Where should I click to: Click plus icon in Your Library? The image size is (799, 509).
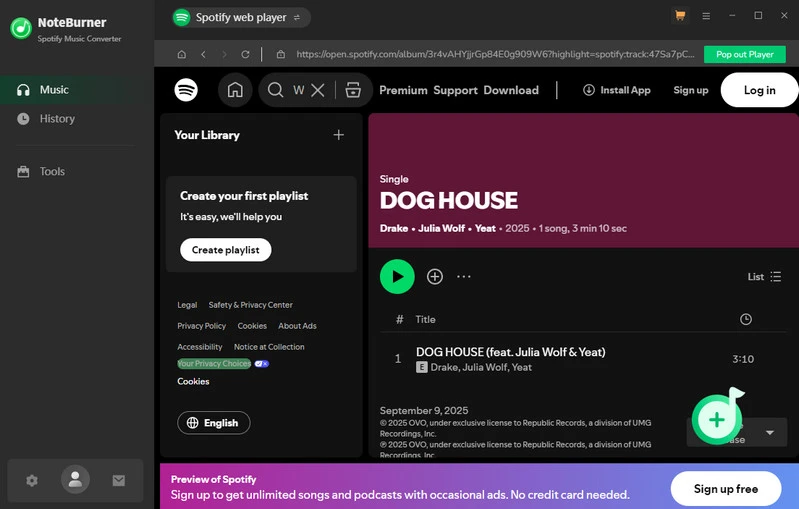tap(338, 135)
